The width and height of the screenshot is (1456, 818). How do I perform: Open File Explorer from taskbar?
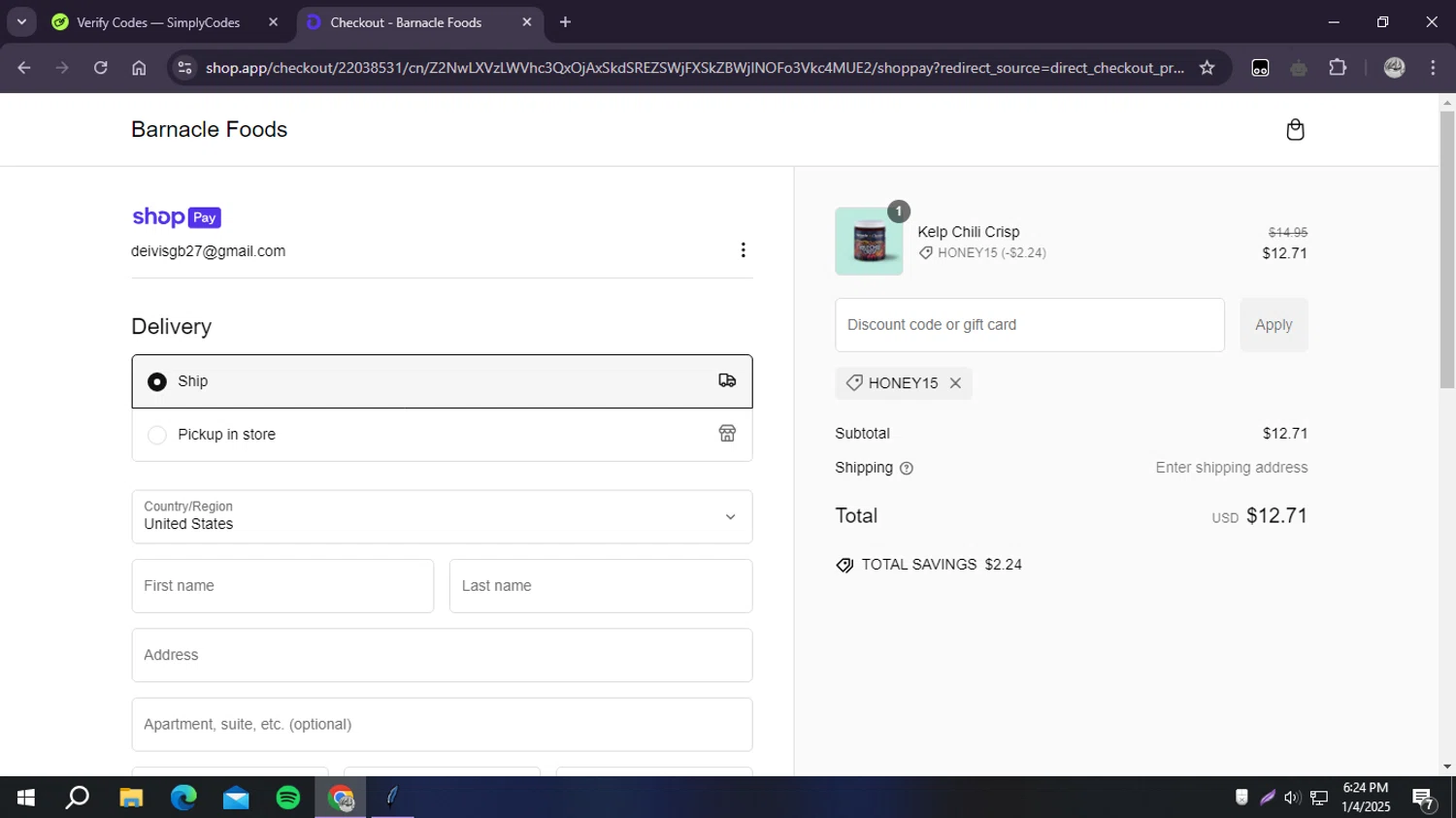[131, 798]
